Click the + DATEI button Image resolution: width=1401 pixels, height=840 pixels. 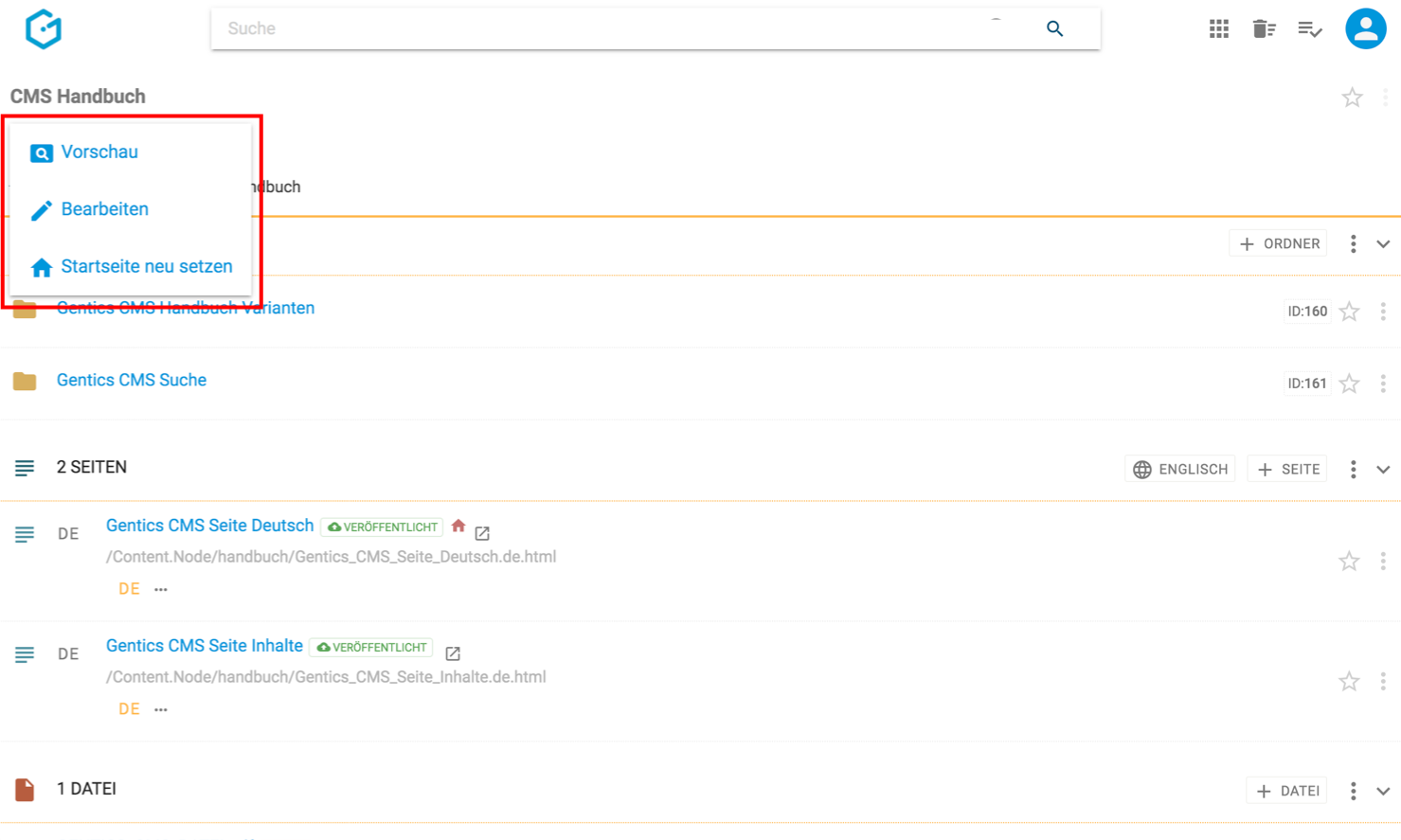1287,791
